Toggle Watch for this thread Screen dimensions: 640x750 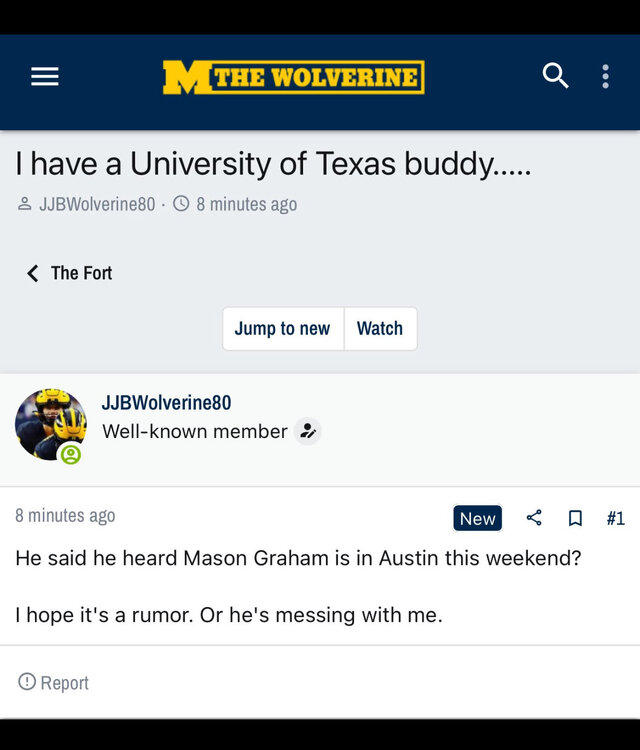click(380, 328)
